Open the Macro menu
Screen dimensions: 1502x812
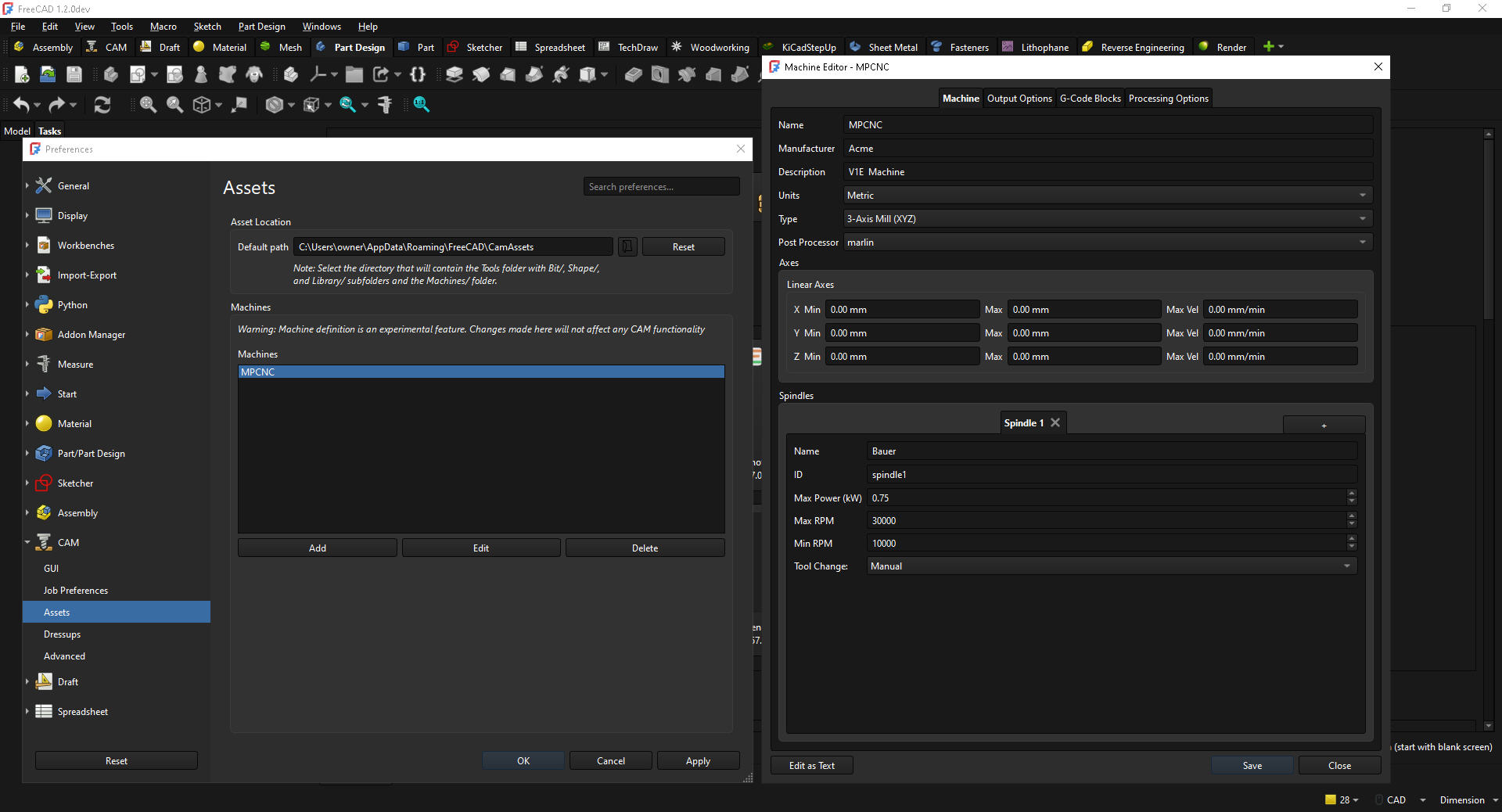[x=163, y=27]
